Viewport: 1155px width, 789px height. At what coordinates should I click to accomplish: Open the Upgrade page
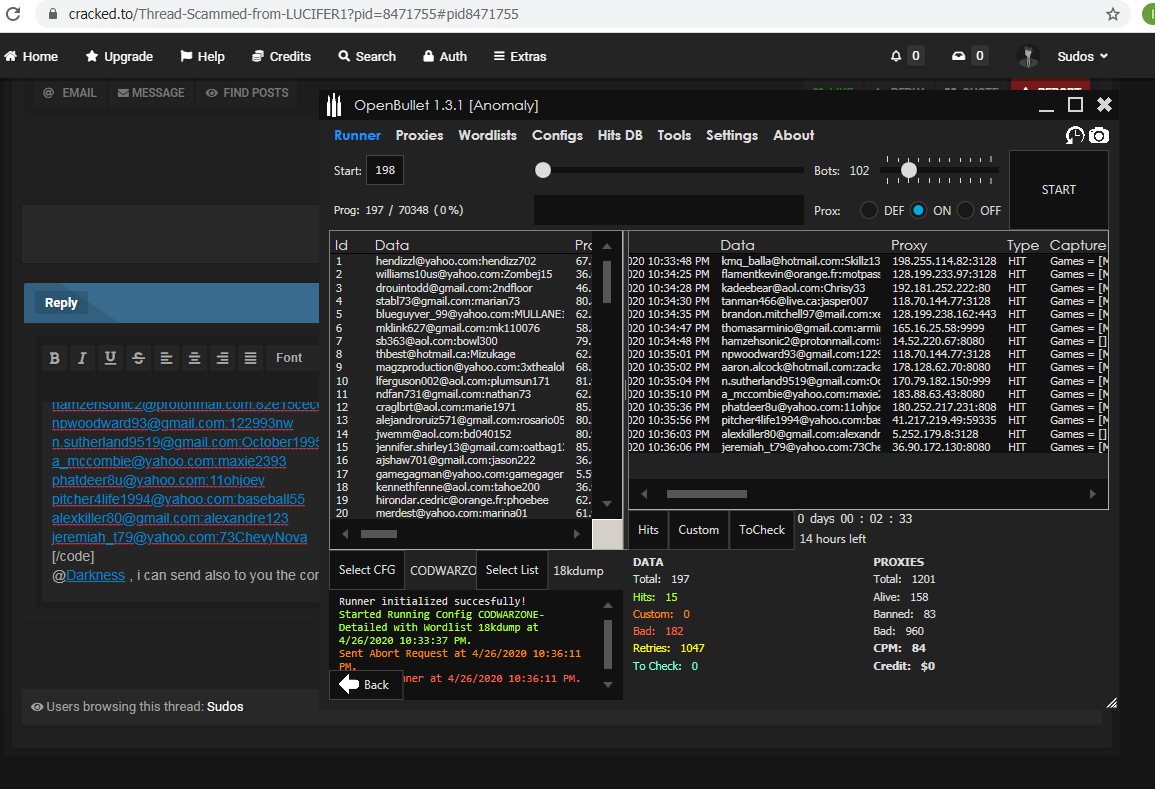click(x=119, y=56)
